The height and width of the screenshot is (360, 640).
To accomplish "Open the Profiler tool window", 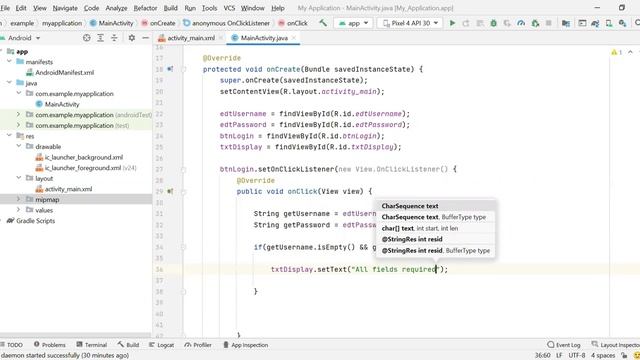I will click(198, 345).
